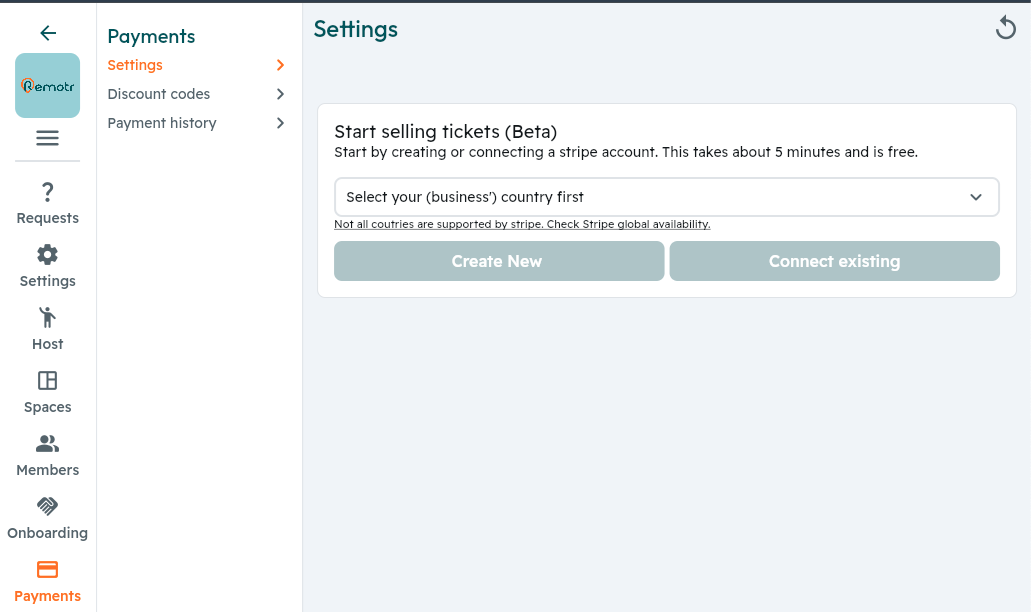
Task: Select Discount codes menu item
Action: 196,94
